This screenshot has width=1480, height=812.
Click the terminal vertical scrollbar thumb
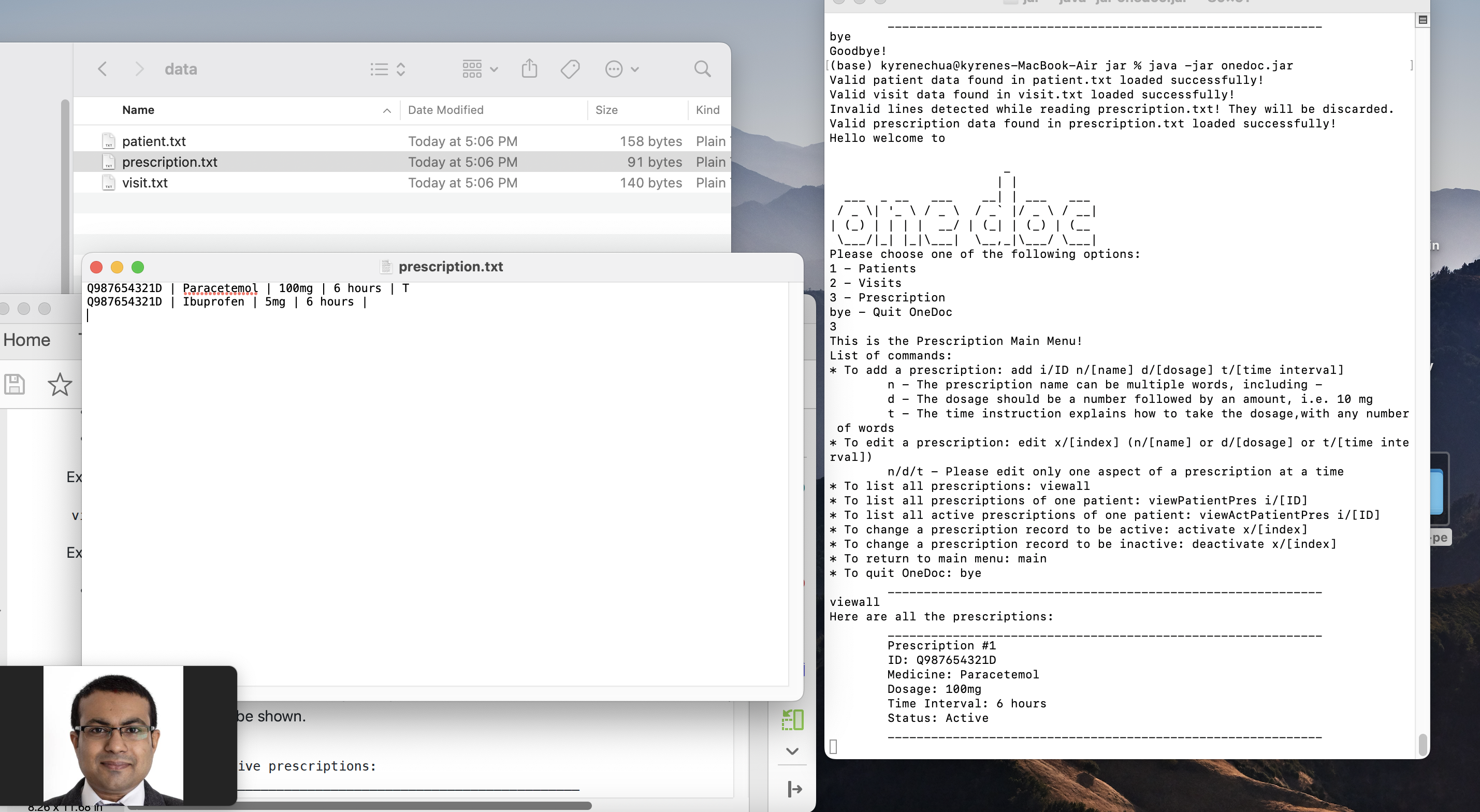[x=1422, y=744]
